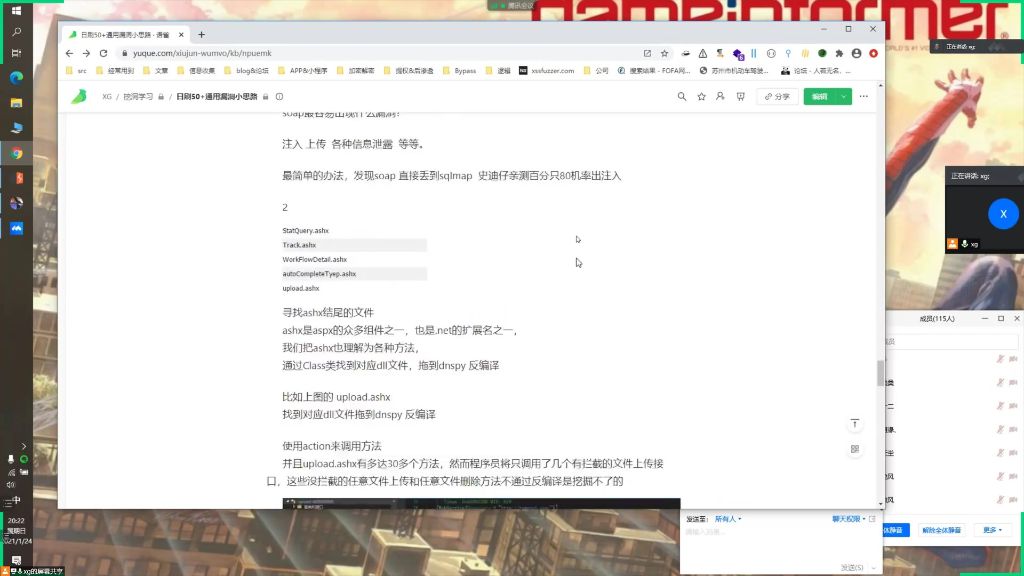This screenshot has width=1024, height=576.
Task: Click the scrollbar down arrow
Action: (x=880, y=504)
